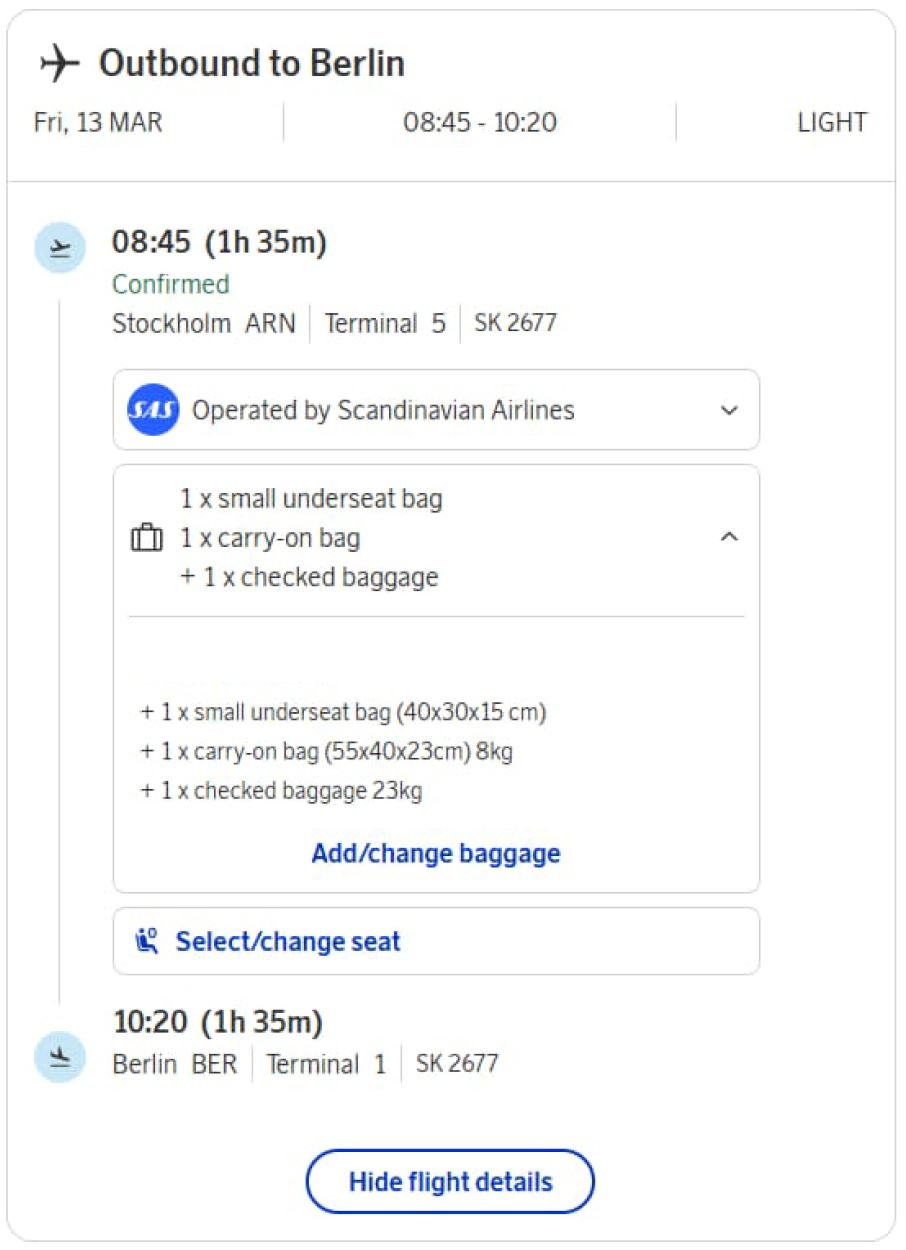Expand the Operated by Scandinavian Airlines chevron

pyautogui.click(x=730, y=410)
